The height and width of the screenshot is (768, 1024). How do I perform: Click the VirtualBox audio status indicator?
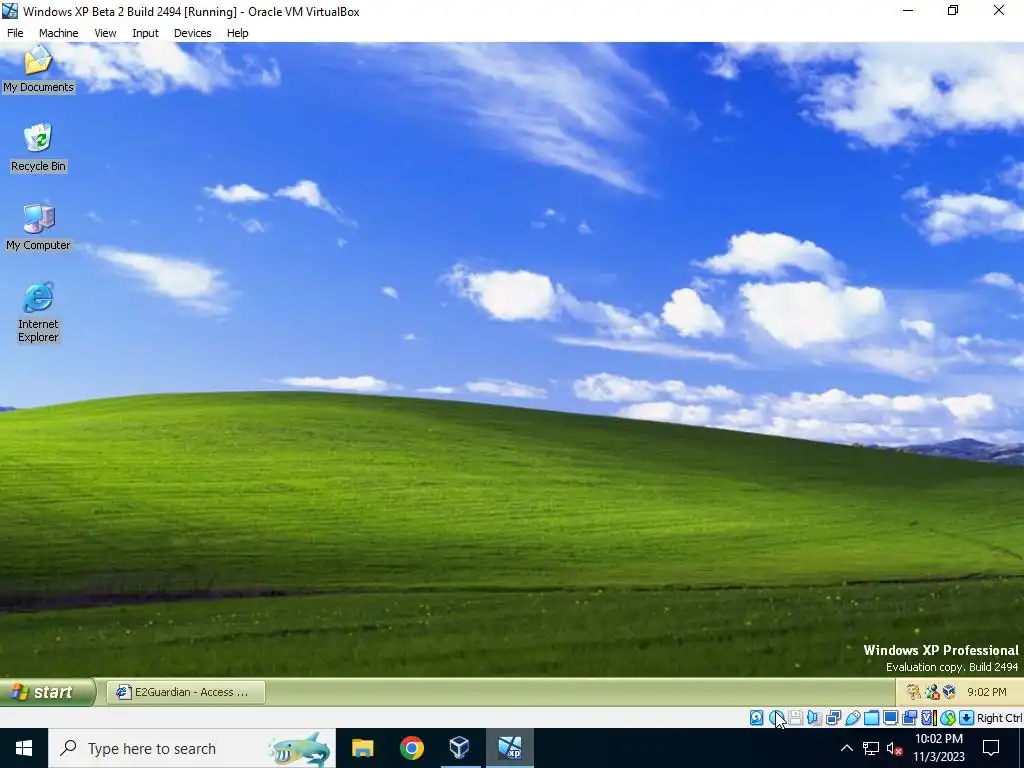(x=814, y=718)
